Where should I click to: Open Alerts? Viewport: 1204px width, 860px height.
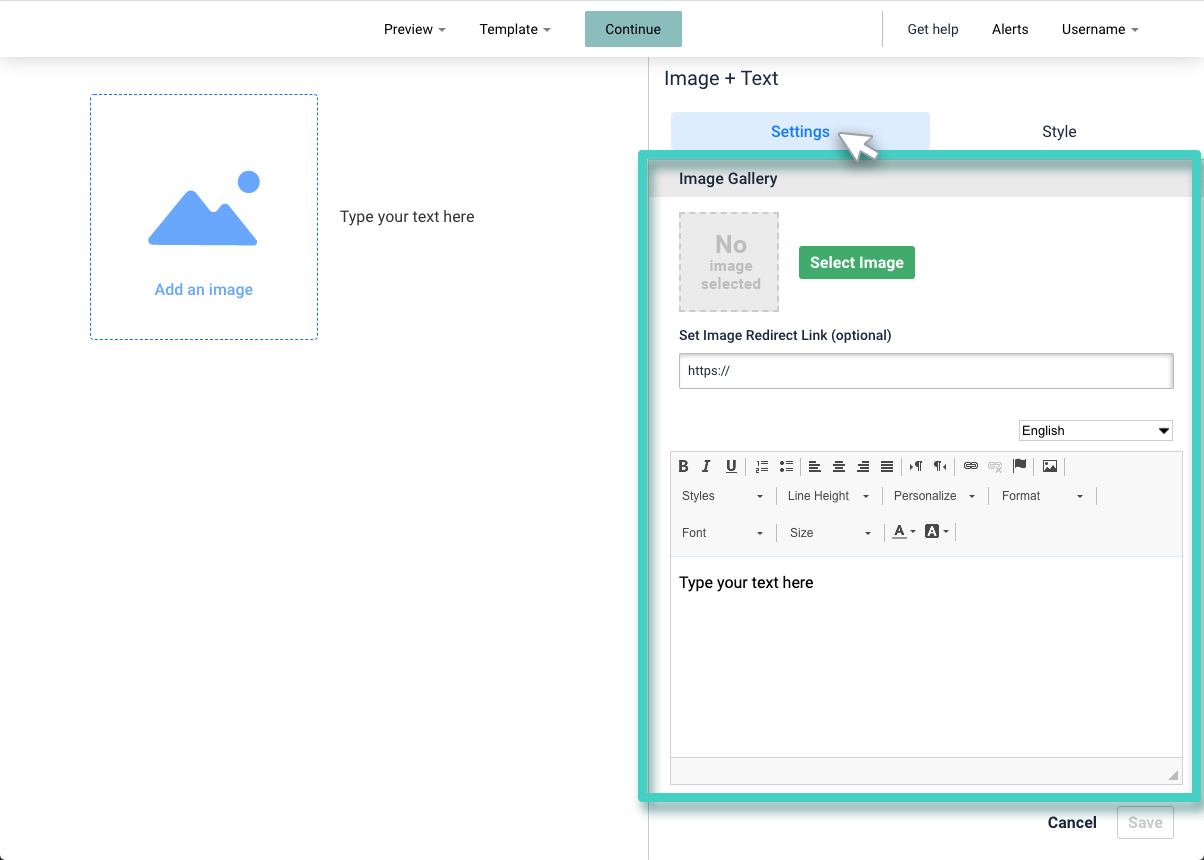click(1010, 29)
